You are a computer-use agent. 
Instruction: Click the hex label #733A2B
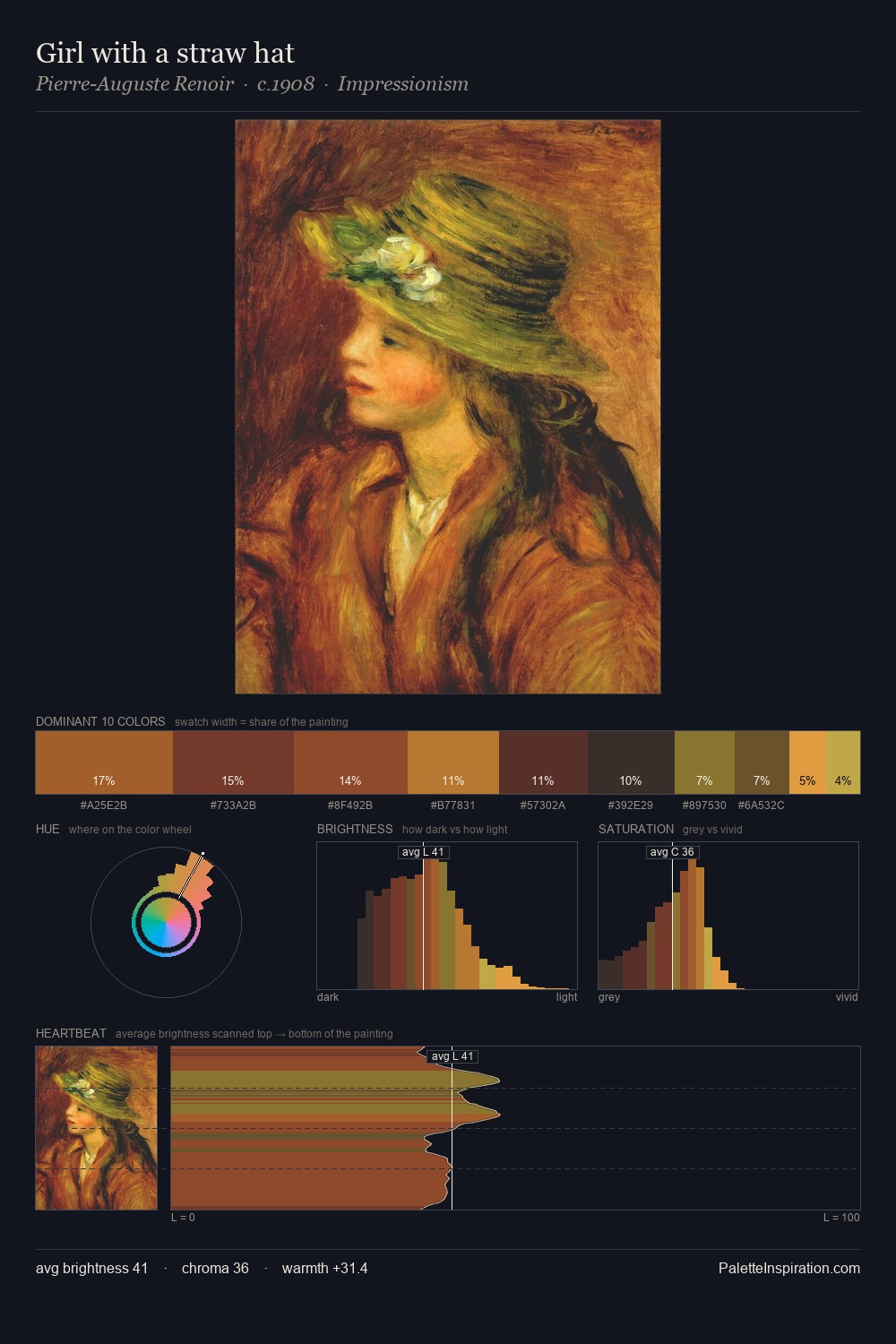[233, 806]
